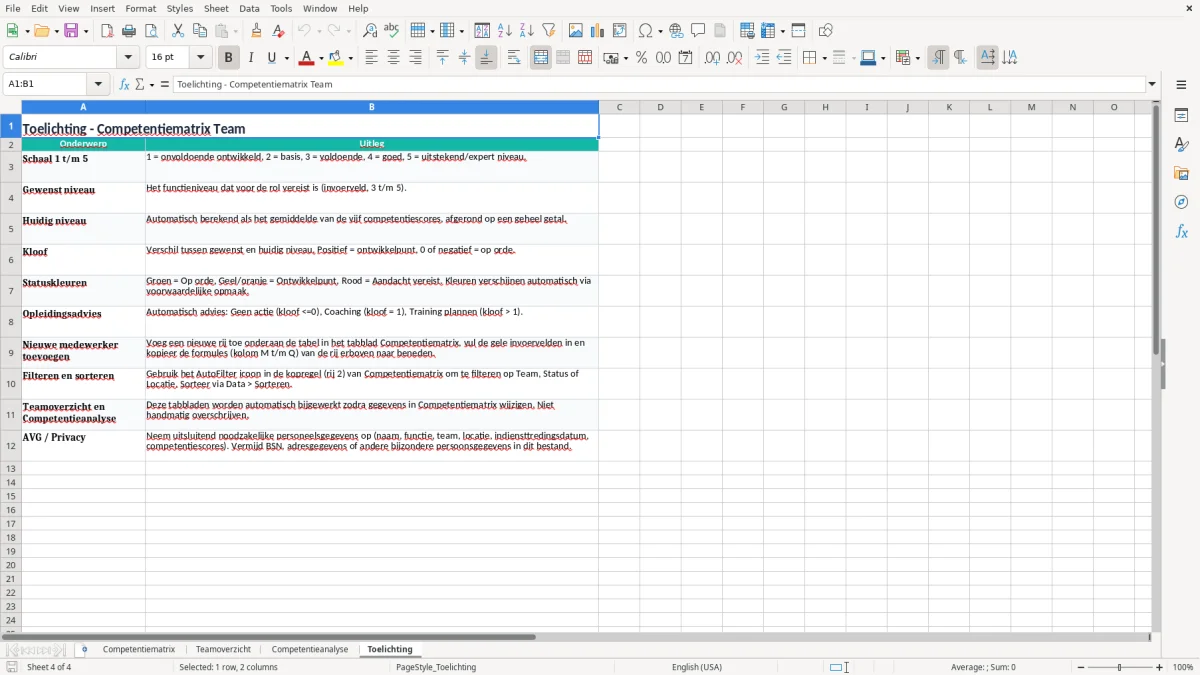Expand the Calibri font name dropdown

click(128, 58)
